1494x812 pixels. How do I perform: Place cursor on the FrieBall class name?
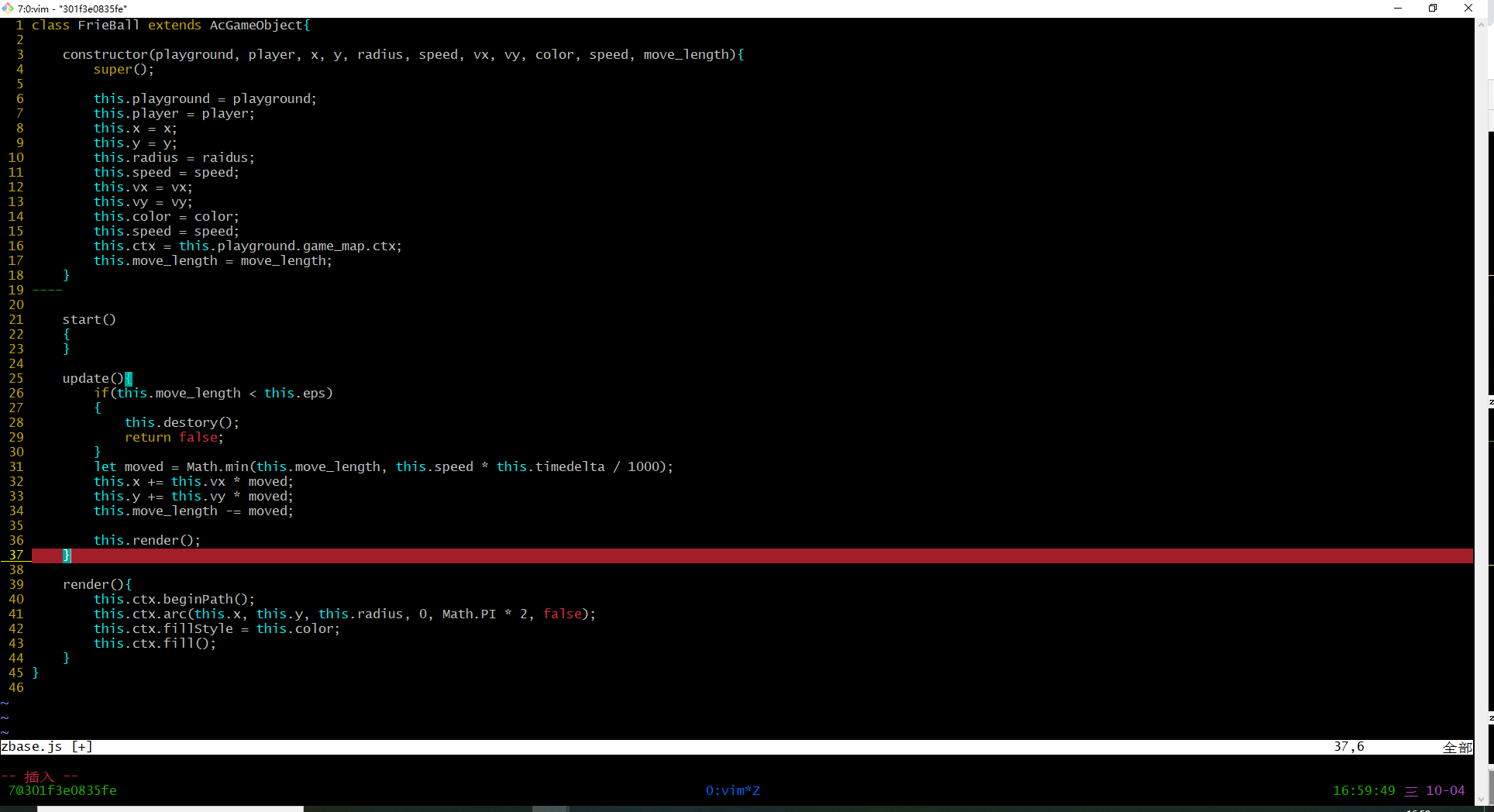[x=108, y=26]
